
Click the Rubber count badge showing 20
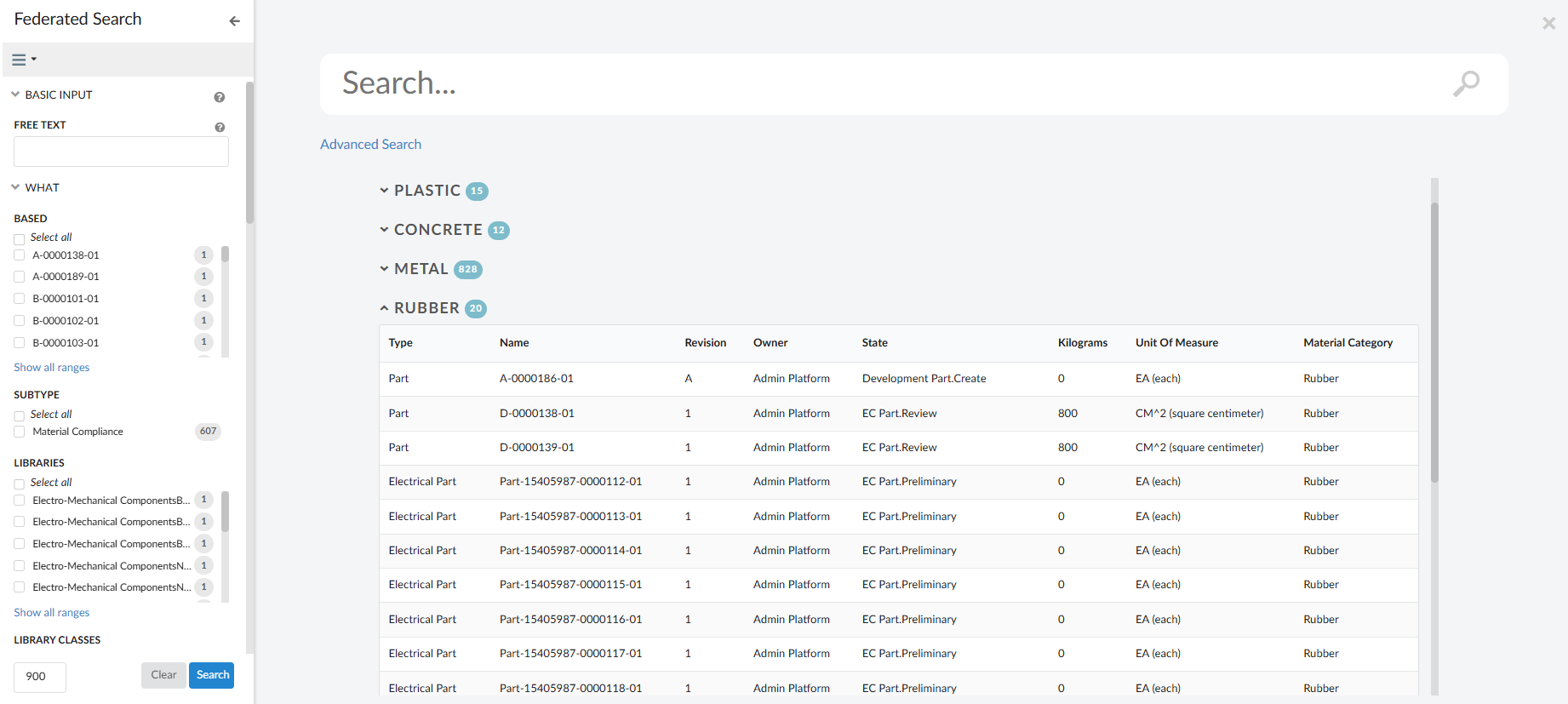(x=476, y=308)
